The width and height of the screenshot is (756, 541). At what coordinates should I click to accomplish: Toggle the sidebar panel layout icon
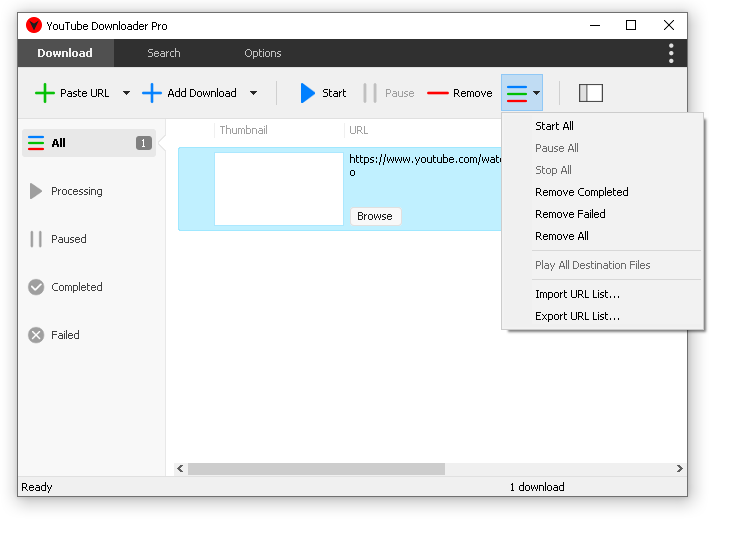(x=591, y=93)
